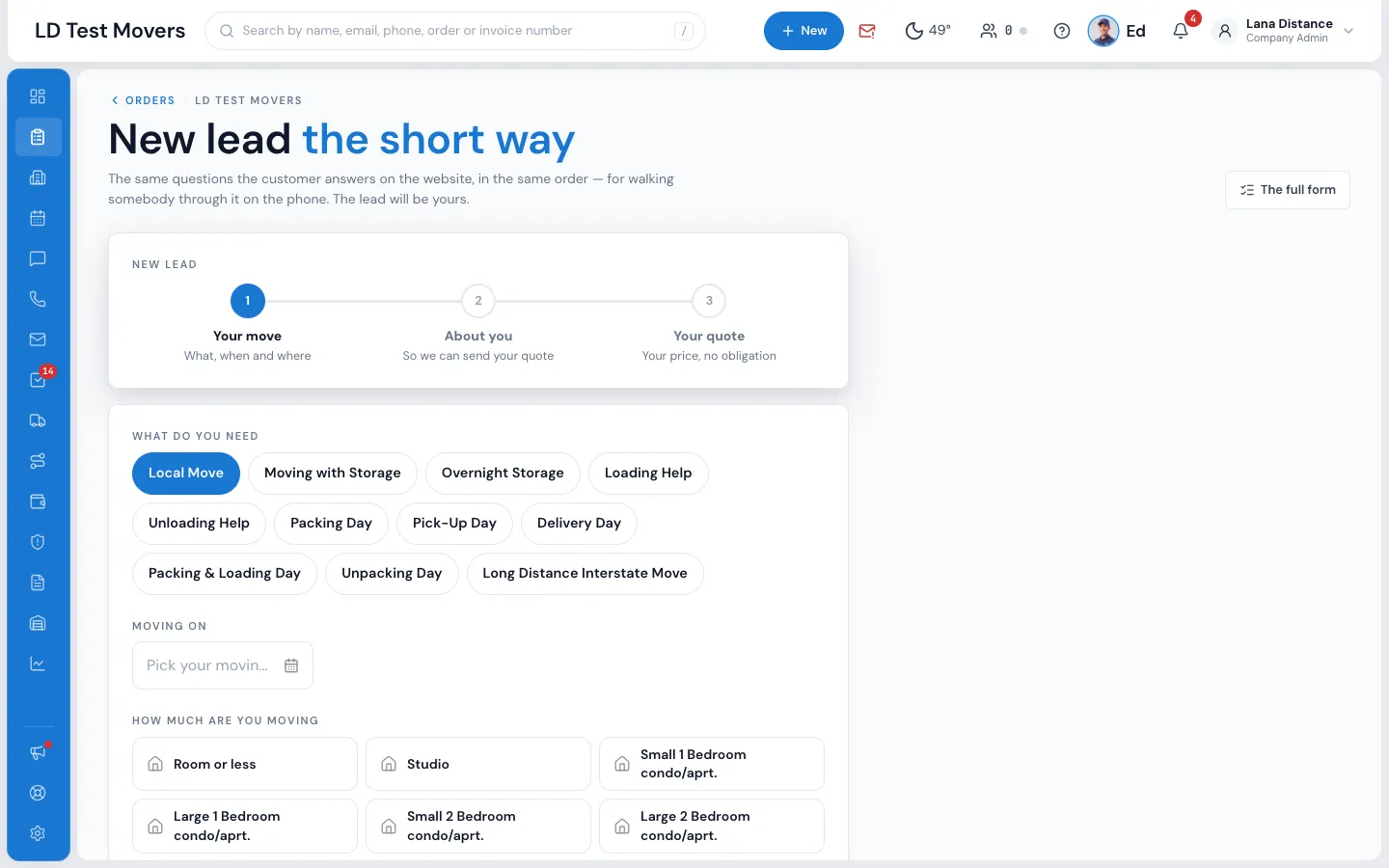Open the wallet icon in sidebar
This screenshot has height=868, width=1389.
pos(38,502)
